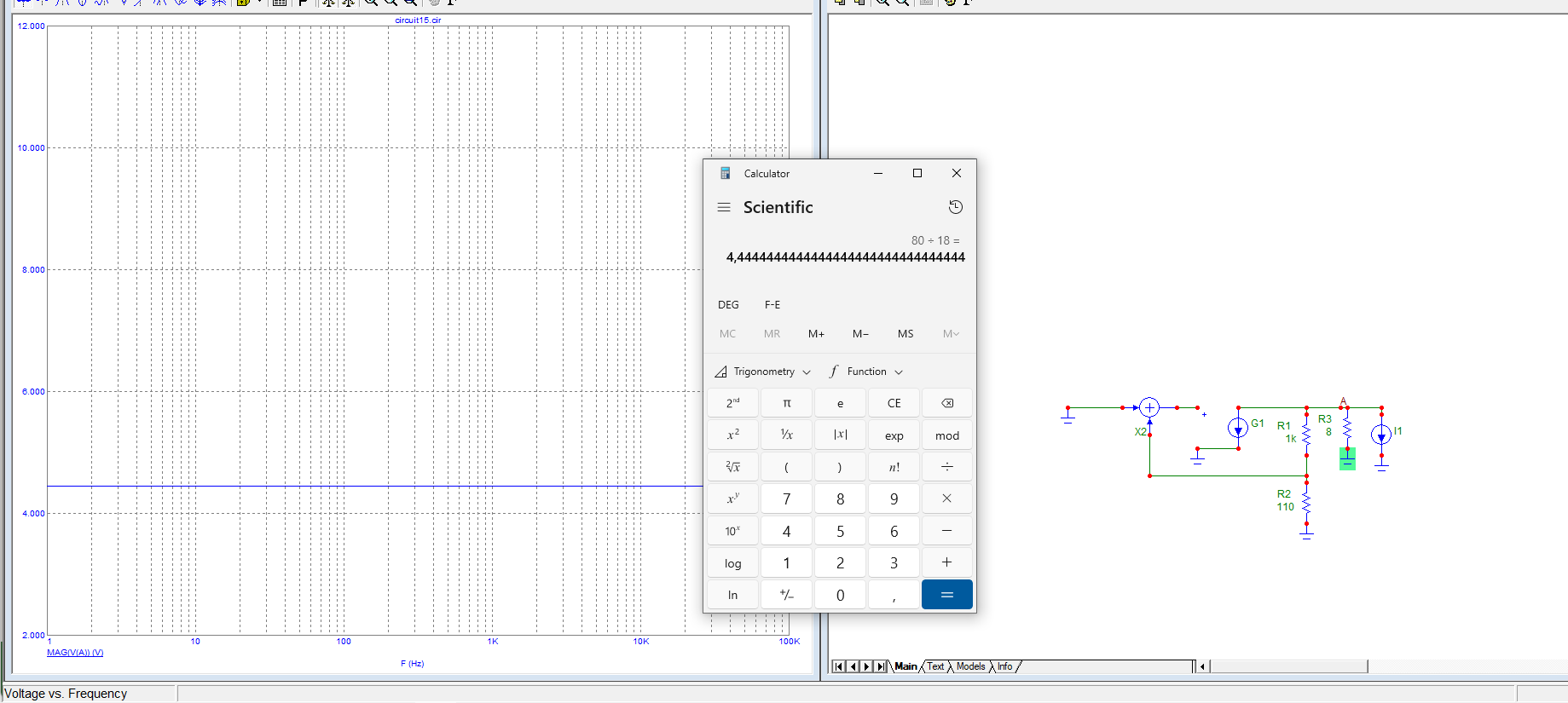Click the minus operator key
The image size is (1568, 703).
947,531
